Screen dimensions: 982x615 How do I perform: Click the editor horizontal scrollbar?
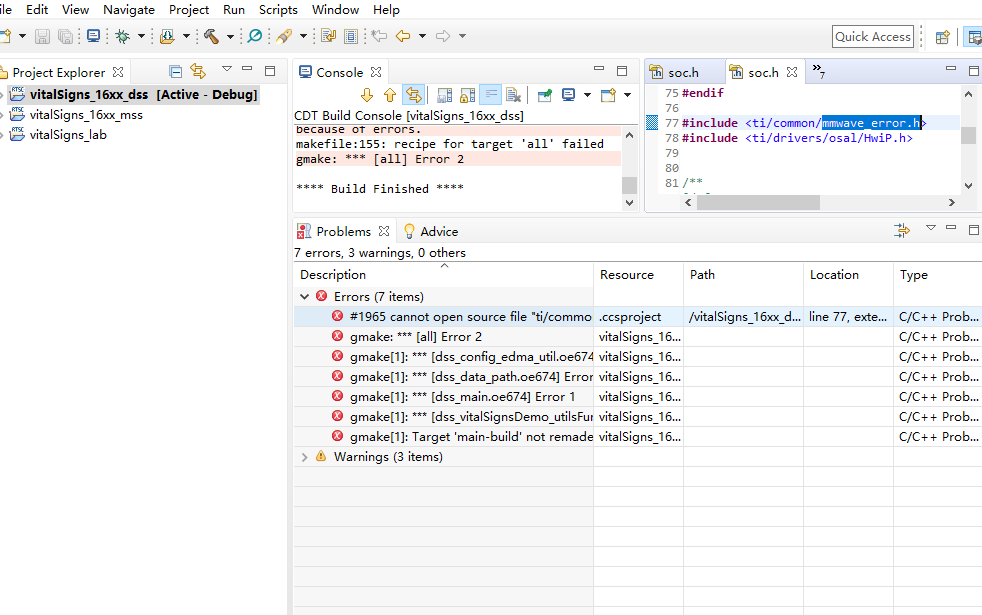coord(758,203)
